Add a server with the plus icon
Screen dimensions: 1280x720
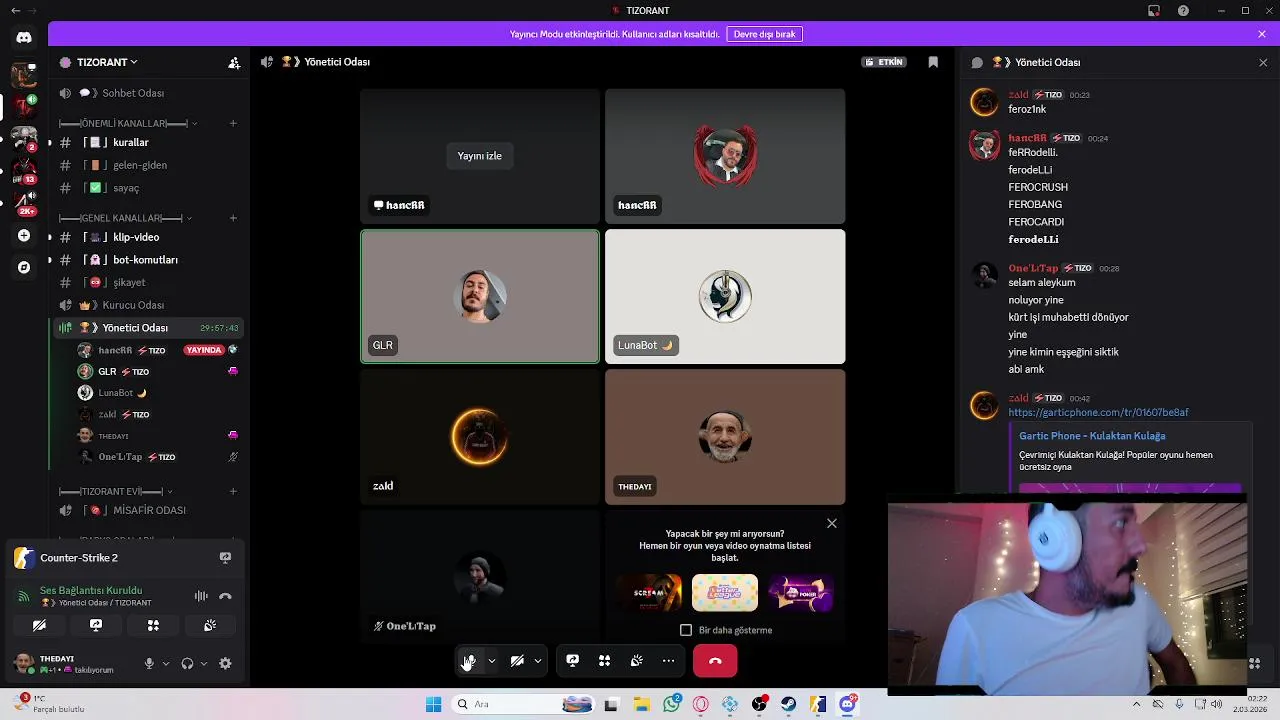24,236
